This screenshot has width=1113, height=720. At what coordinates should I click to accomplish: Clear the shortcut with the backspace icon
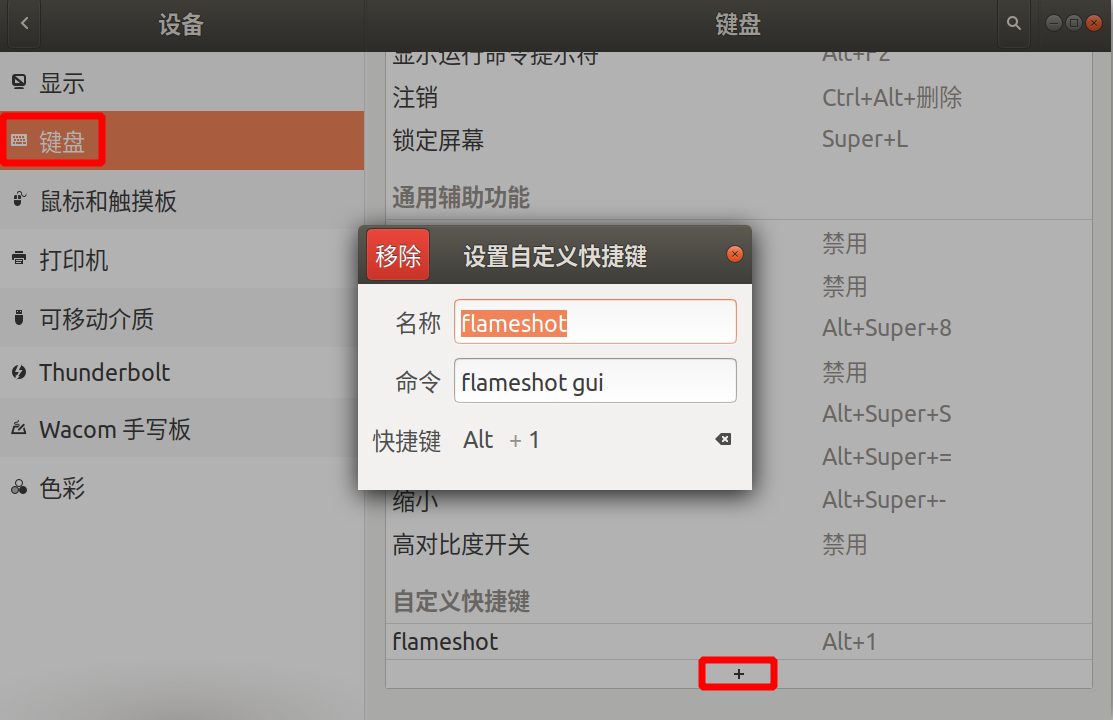tap(723, 440)
